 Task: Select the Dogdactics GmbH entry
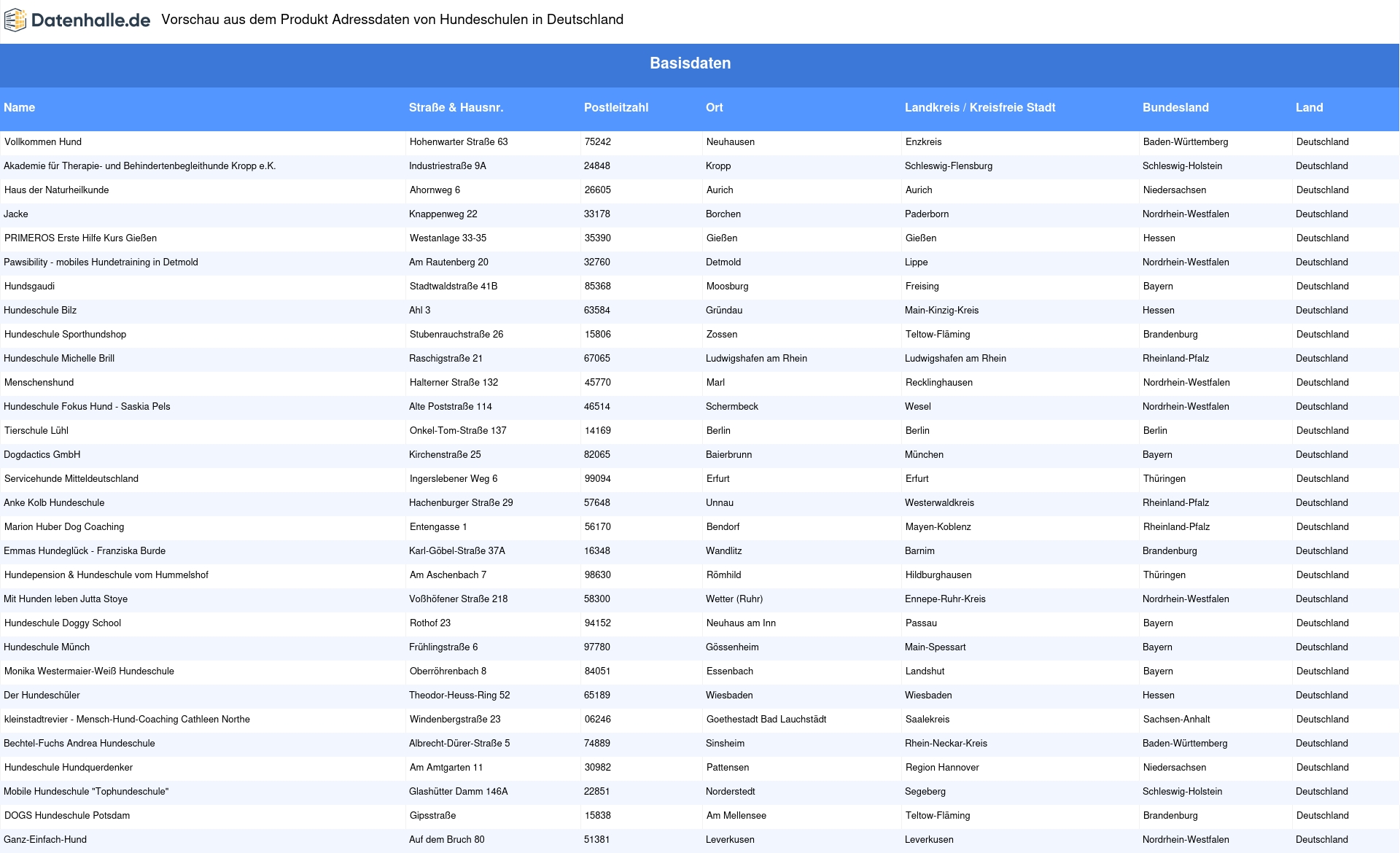tap(42, 455)
